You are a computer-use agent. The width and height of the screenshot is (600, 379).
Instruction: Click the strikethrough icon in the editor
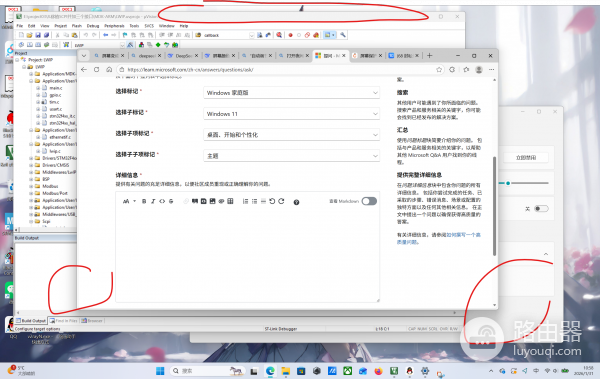171,201
